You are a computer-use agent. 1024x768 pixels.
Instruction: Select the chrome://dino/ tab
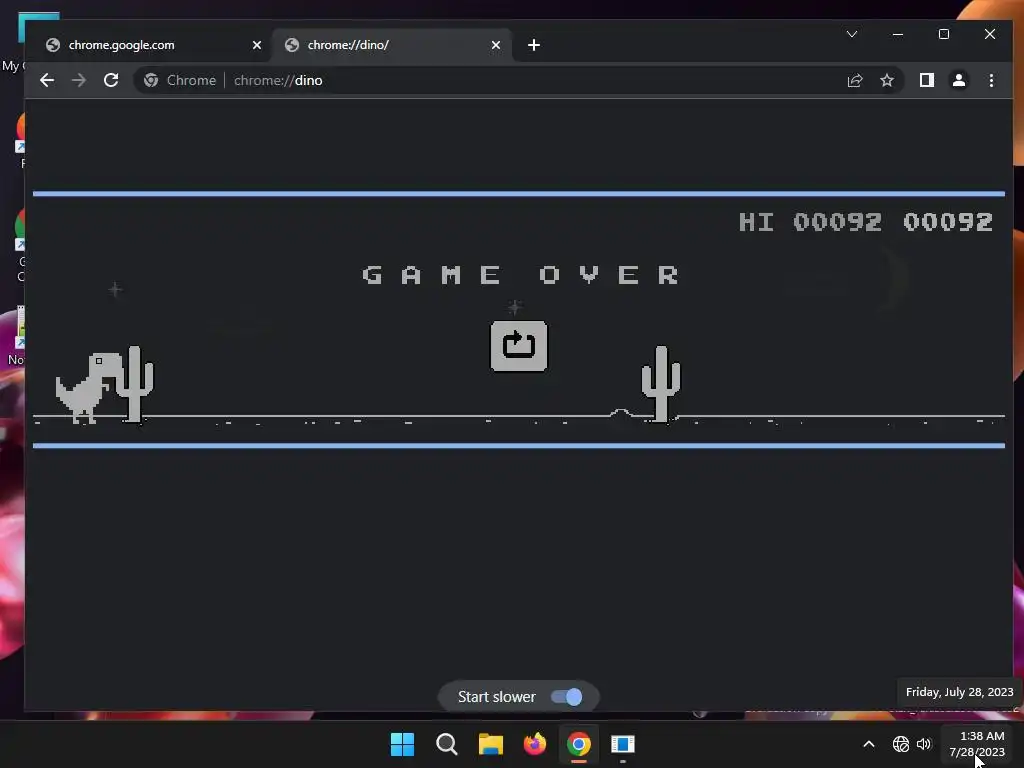[392, 45]
